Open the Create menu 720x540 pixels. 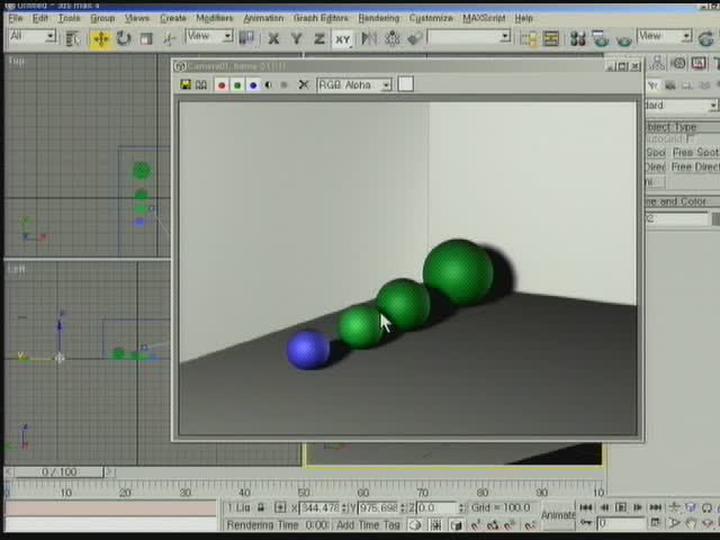tap(173, 18)
